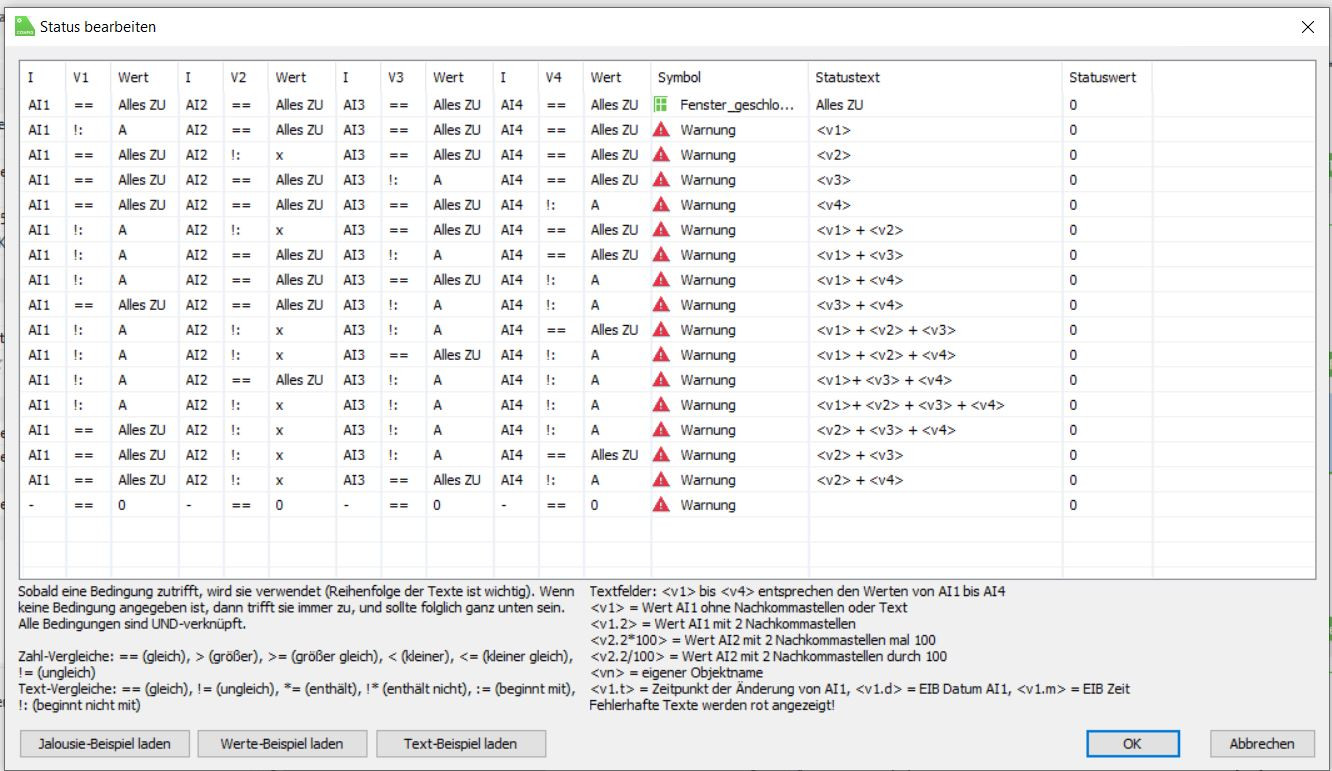Click the warning icon in the row without status text

(x=661, y=504)
